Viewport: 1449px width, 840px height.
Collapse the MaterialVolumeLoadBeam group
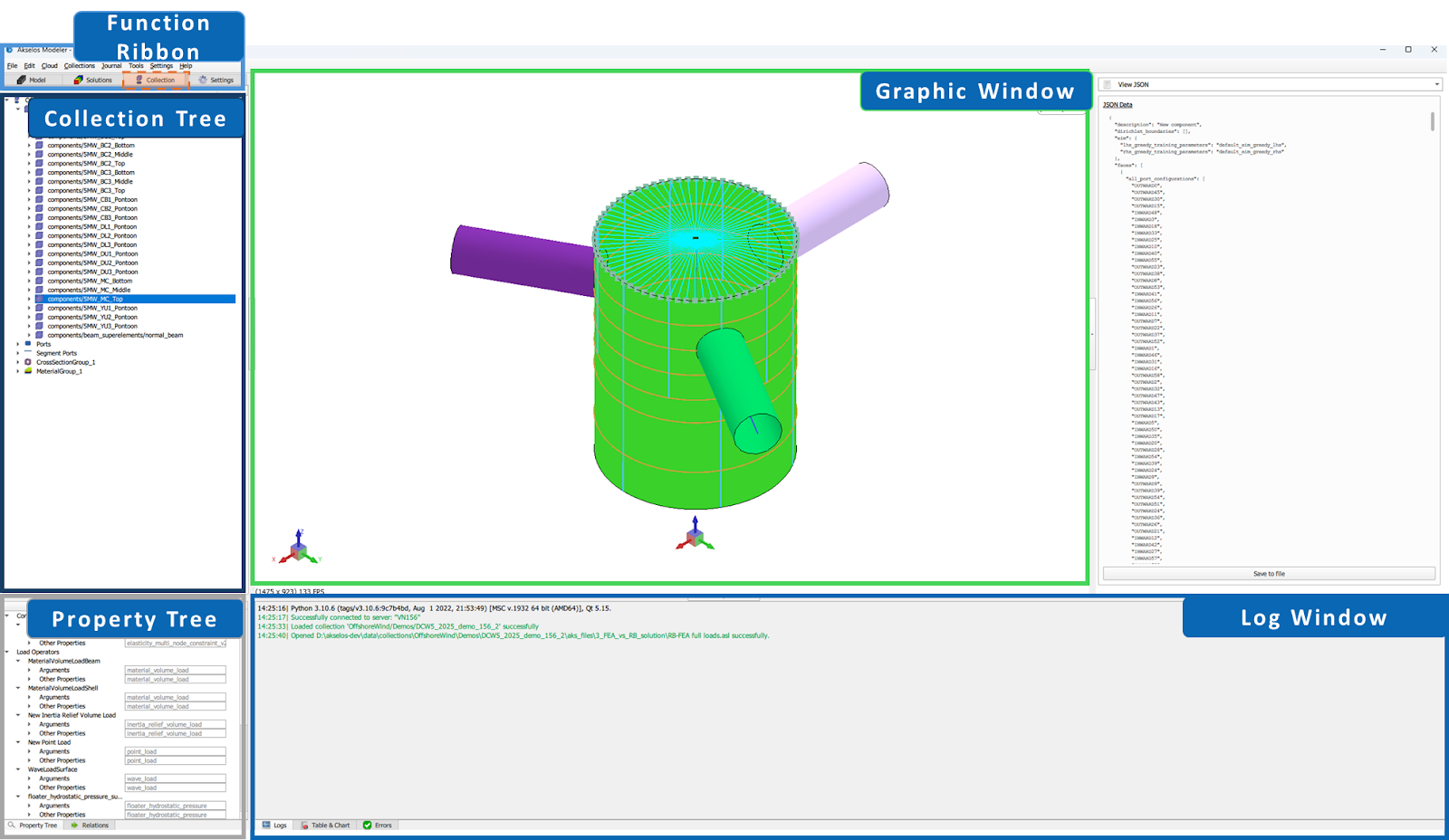pyautogui.click(x=18, y=661)
